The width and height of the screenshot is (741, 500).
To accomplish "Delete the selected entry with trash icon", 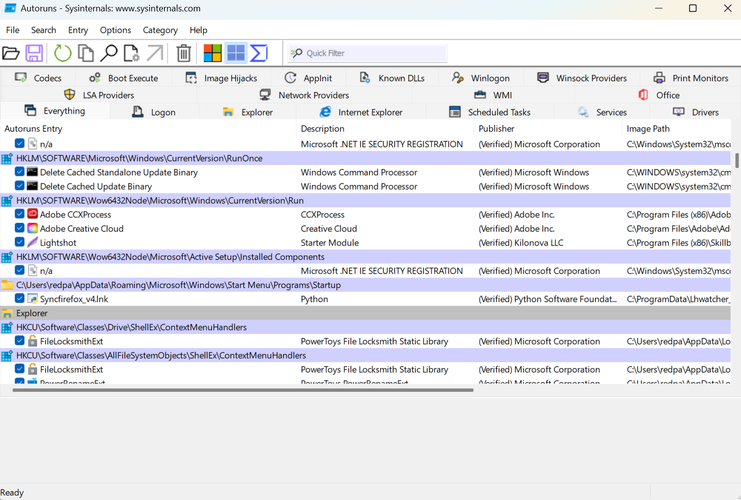I will tap(184, 53).
